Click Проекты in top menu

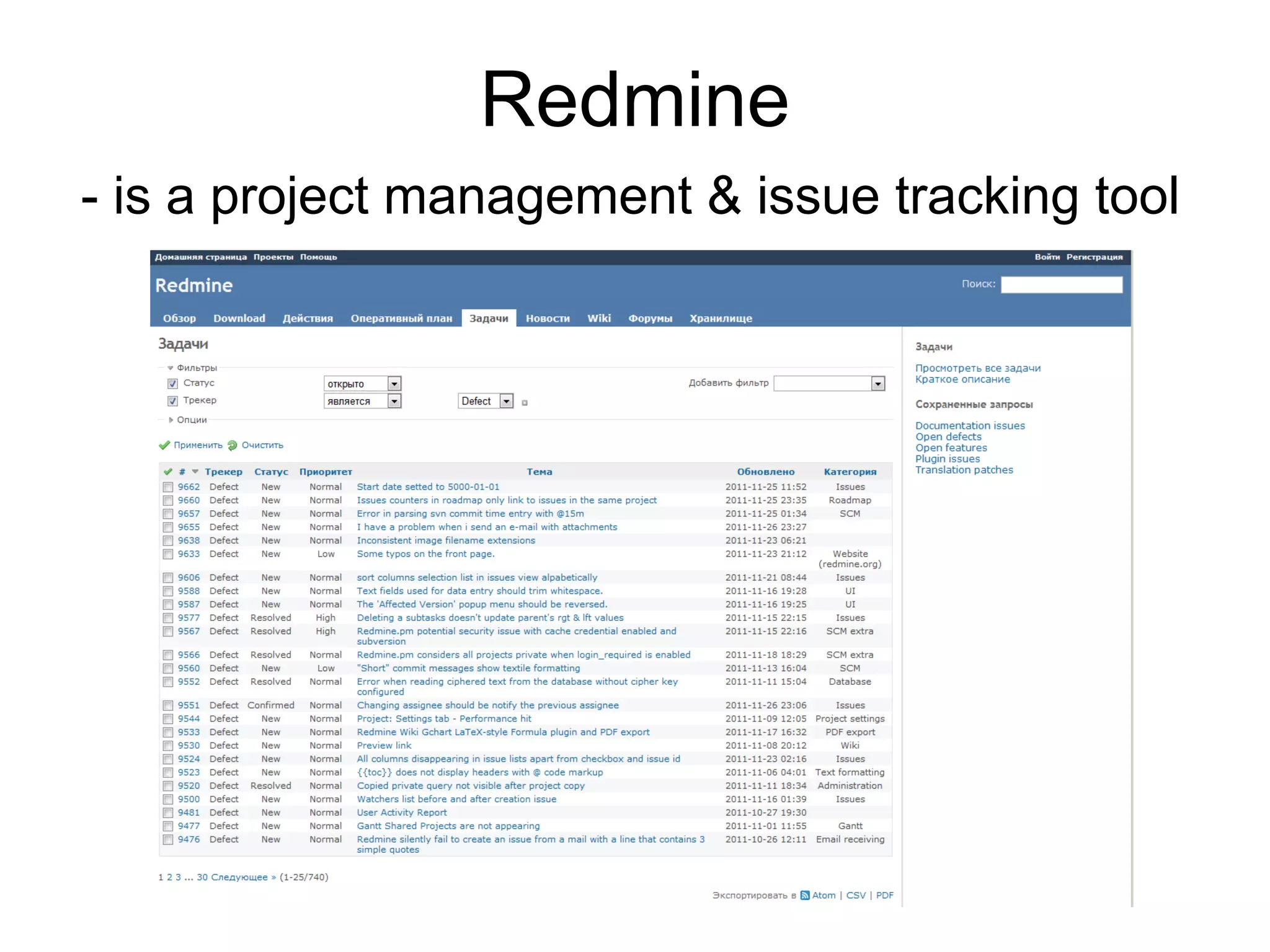coord(273,257)
